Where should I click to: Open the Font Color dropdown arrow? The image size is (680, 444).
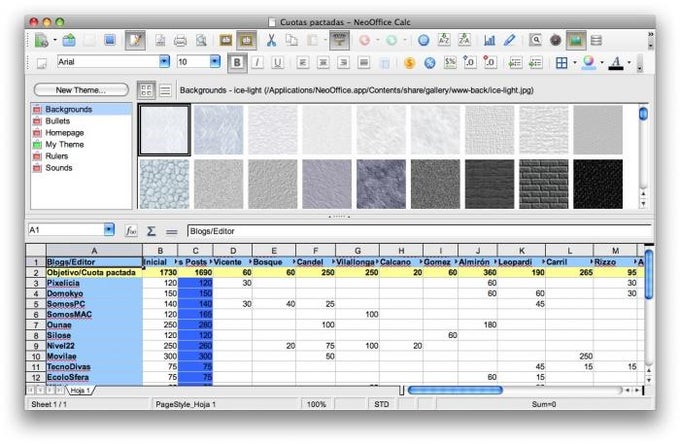coord(629,63)
